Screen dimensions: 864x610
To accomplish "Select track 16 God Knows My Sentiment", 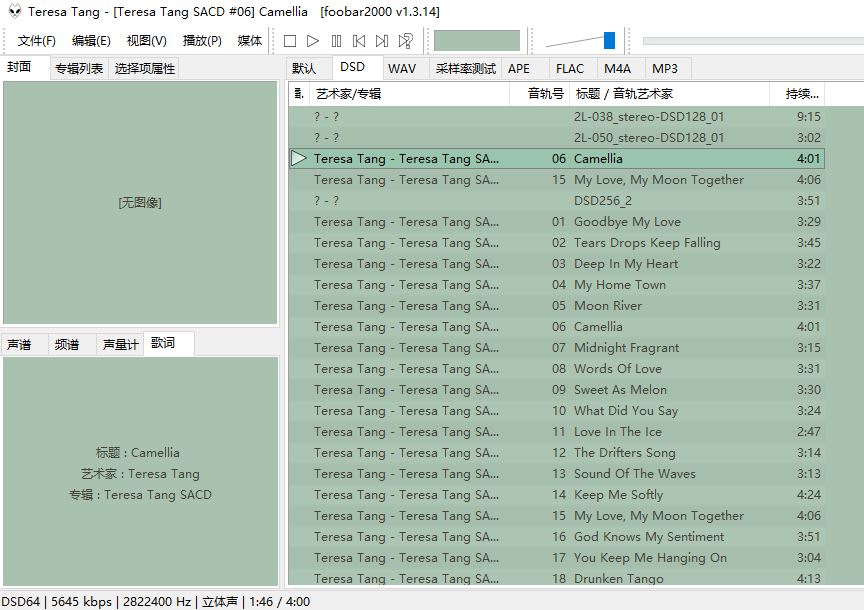I will point(557,537).
